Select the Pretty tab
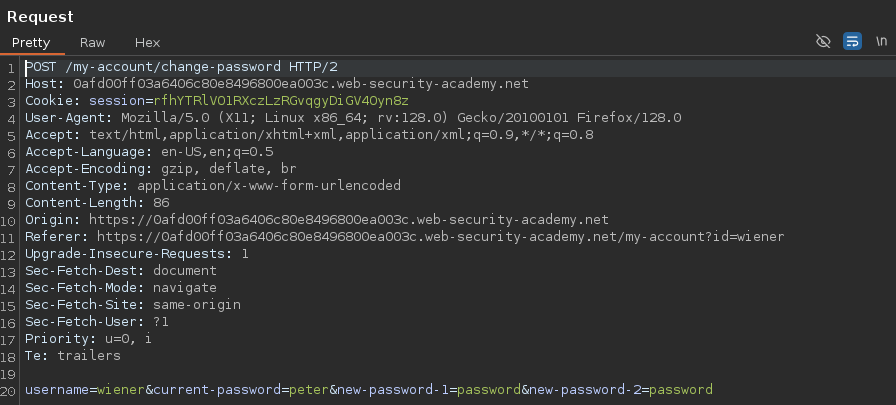This screenshot has width=896, height=405. pyautogui.click(x=31, y=43)
